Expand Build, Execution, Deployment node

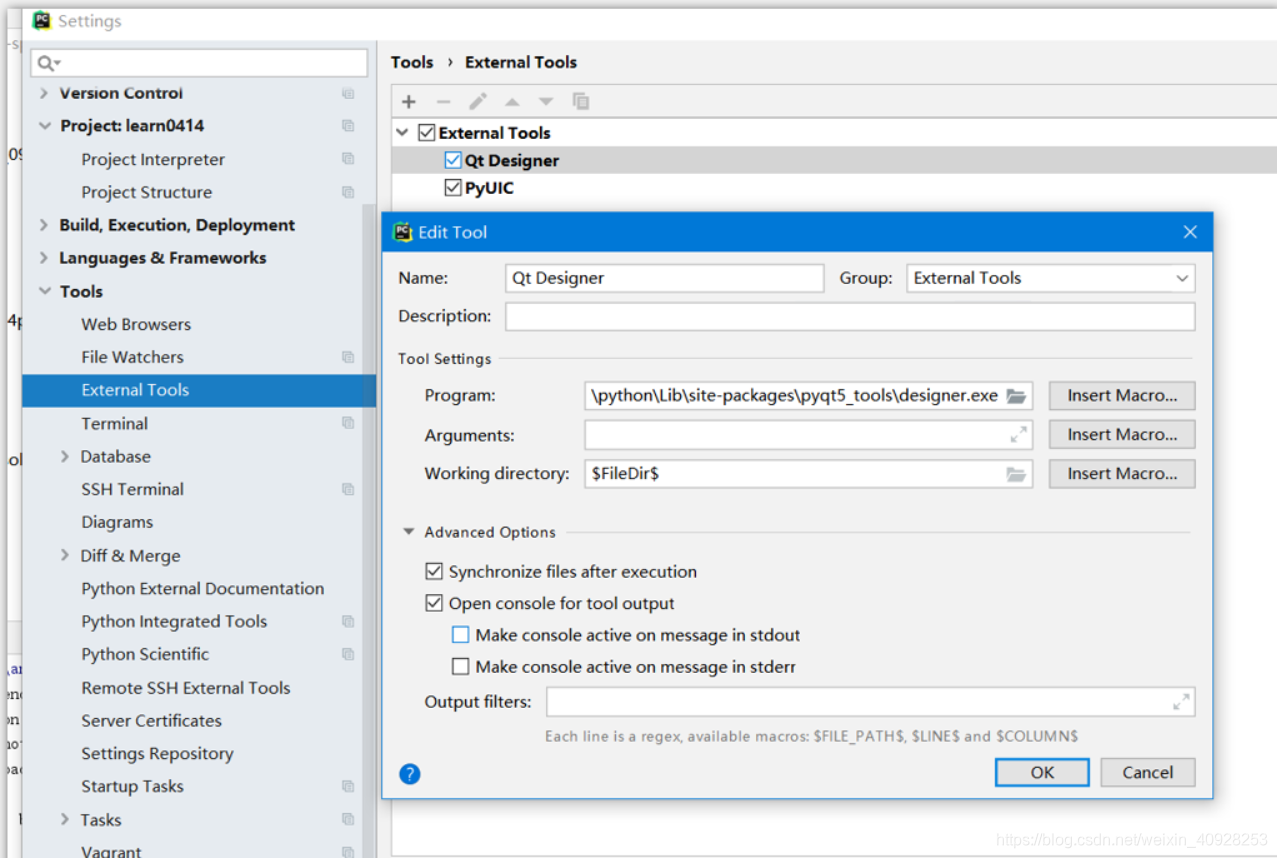click(x=43, y=225)
